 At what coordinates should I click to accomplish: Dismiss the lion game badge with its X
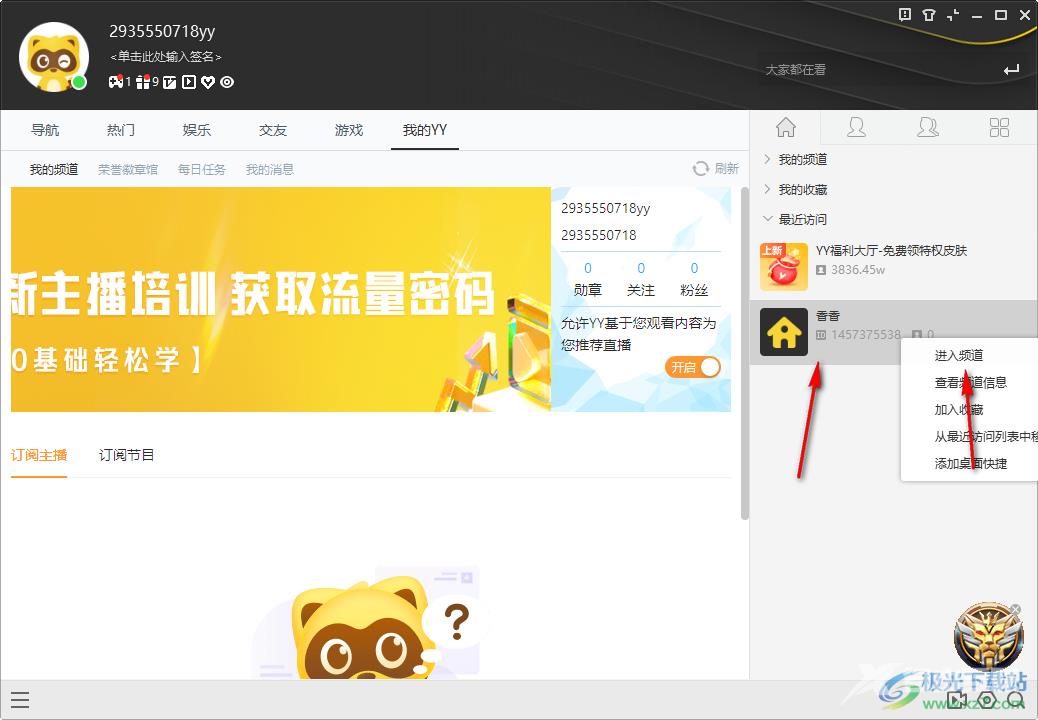coord(1015,609)
